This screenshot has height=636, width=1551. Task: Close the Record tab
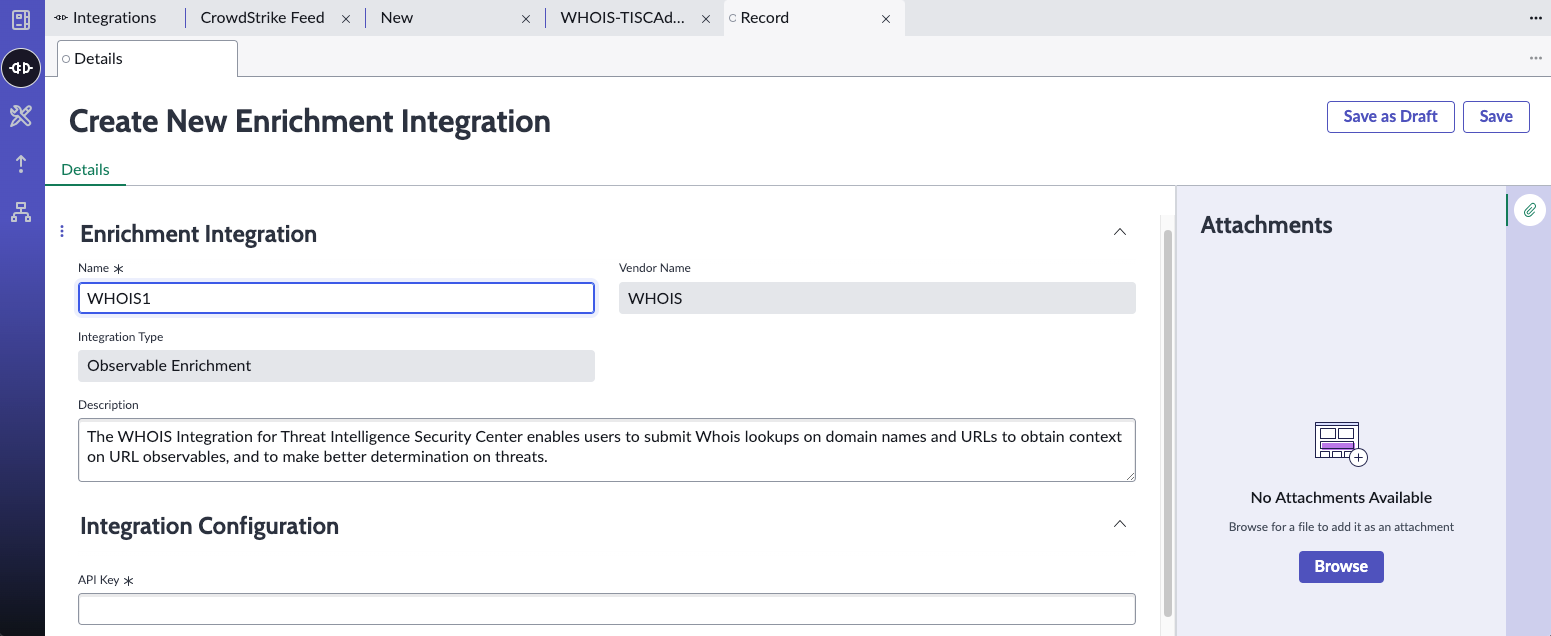[x=886, y=18]
